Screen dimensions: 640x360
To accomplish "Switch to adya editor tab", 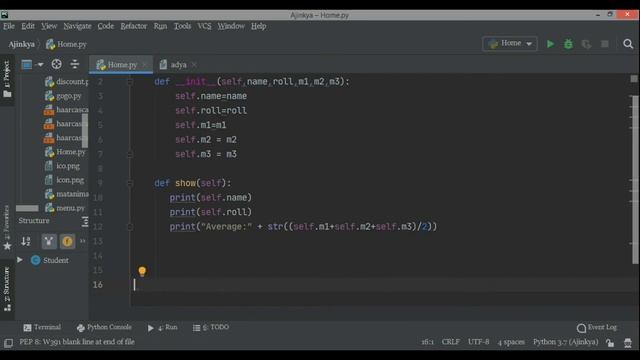I will point(178,64).
